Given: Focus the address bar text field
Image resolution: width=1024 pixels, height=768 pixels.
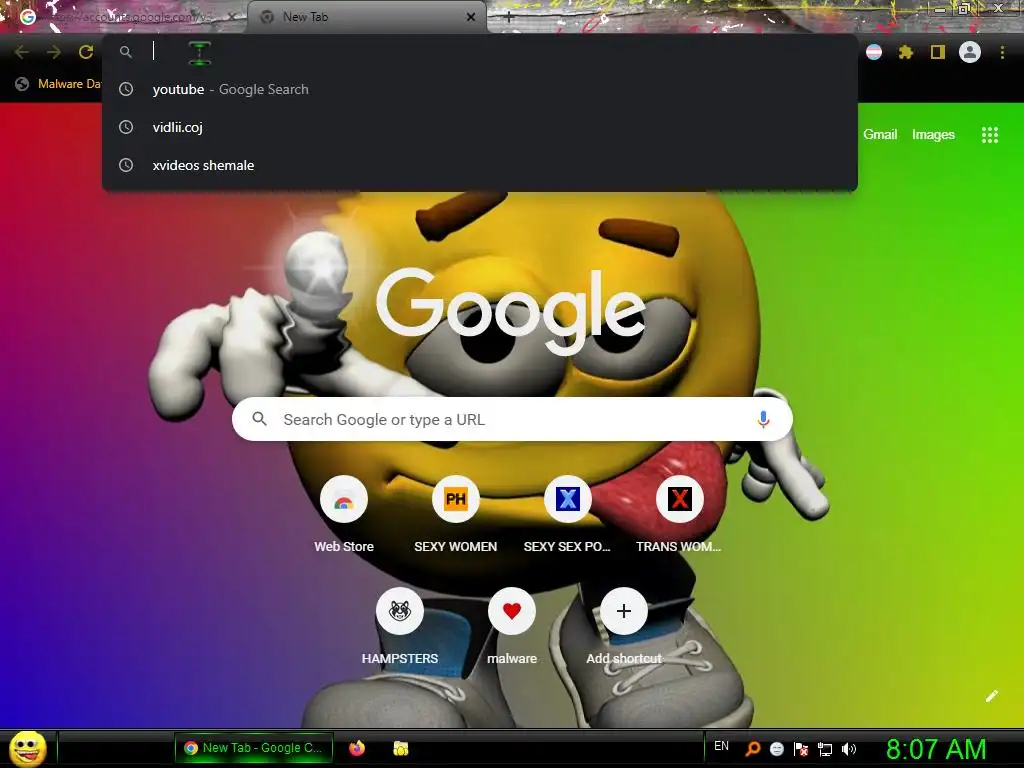Looking at the screenshot, I should [x=480, y=52].
